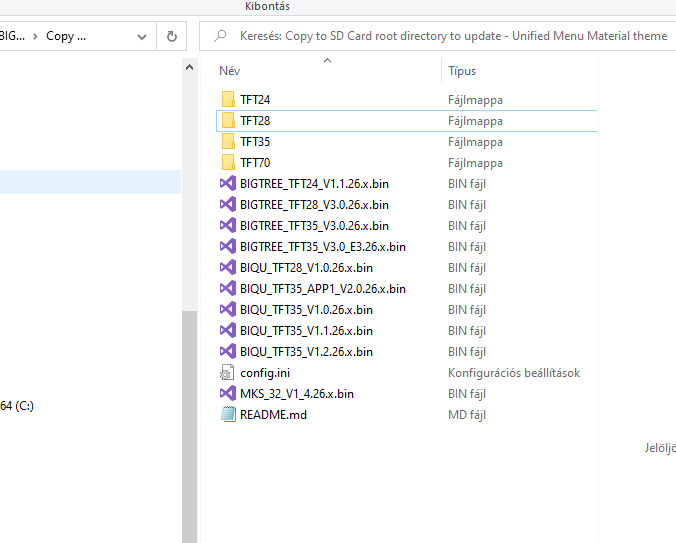Click icon of BIQU_TFT28_V1.0.26.x.bin file

pos(228,268)
